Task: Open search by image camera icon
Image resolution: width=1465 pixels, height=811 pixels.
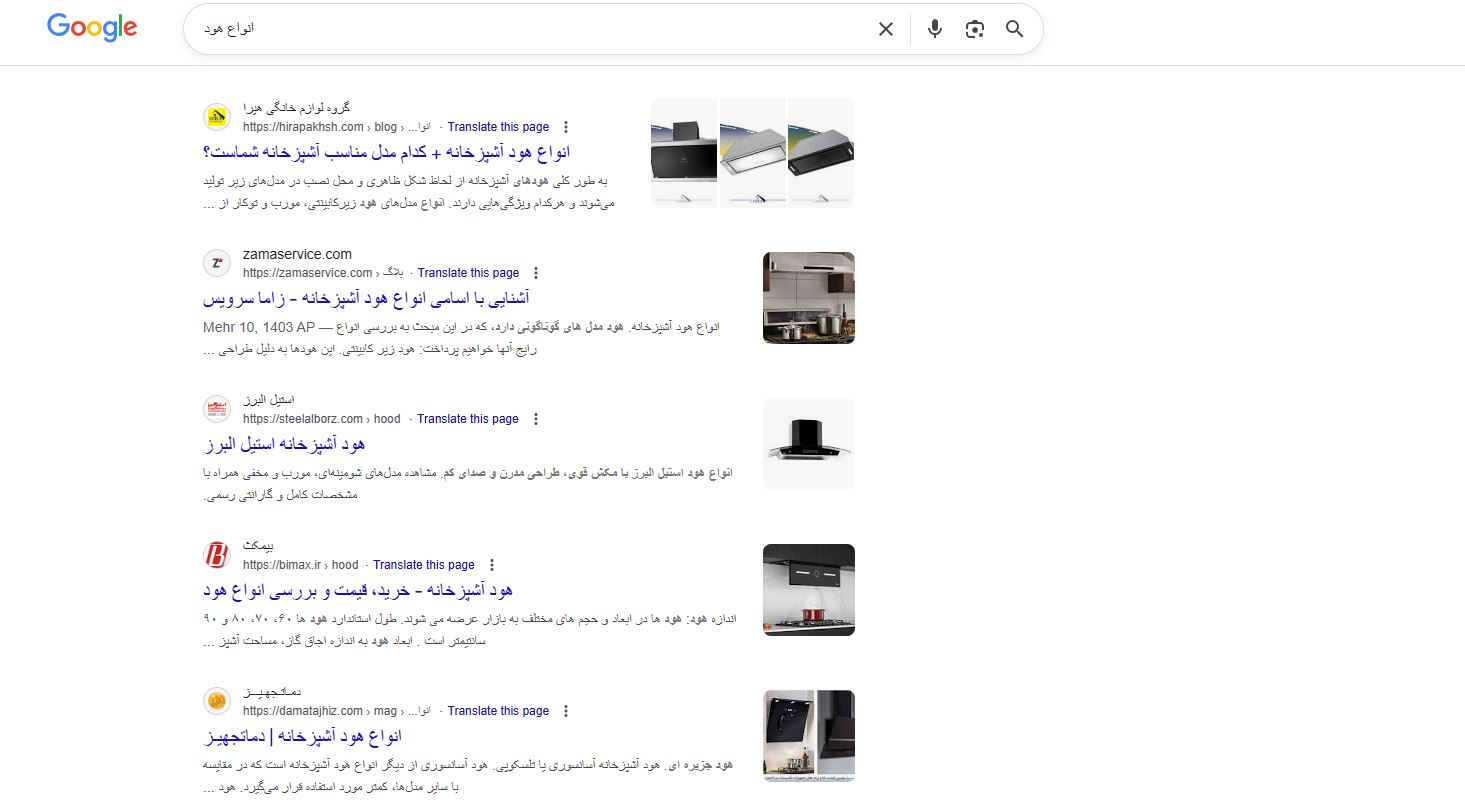Action: point(975,29)
